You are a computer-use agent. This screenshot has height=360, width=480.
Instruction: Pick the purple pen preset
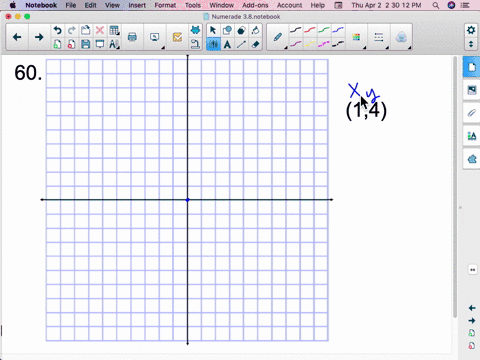(x=296, y=44)
